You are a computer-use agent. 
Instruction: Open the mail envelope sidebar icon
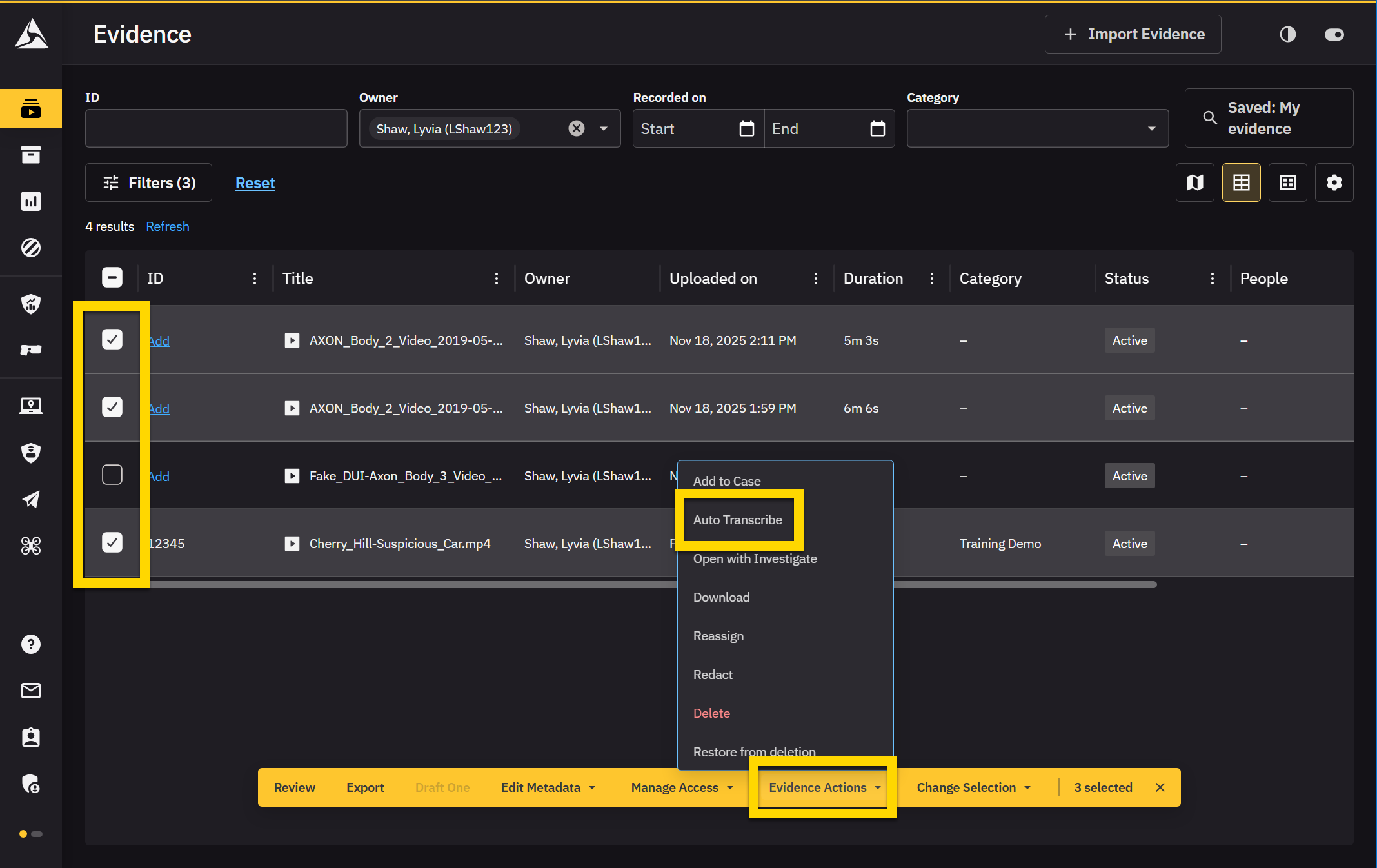tap(31, 691)
